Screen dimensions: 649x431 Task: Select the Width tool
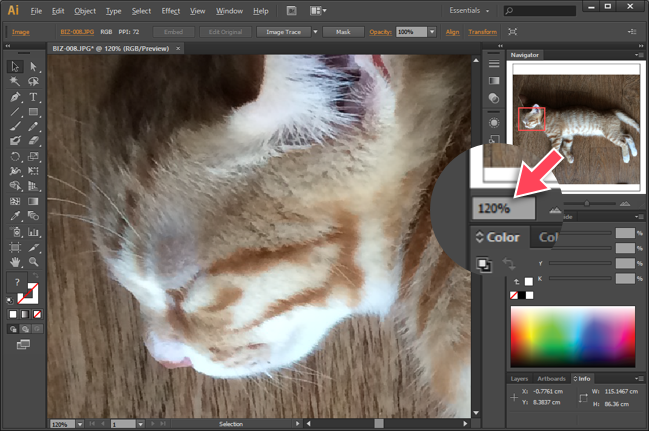(x=15, y=171)
